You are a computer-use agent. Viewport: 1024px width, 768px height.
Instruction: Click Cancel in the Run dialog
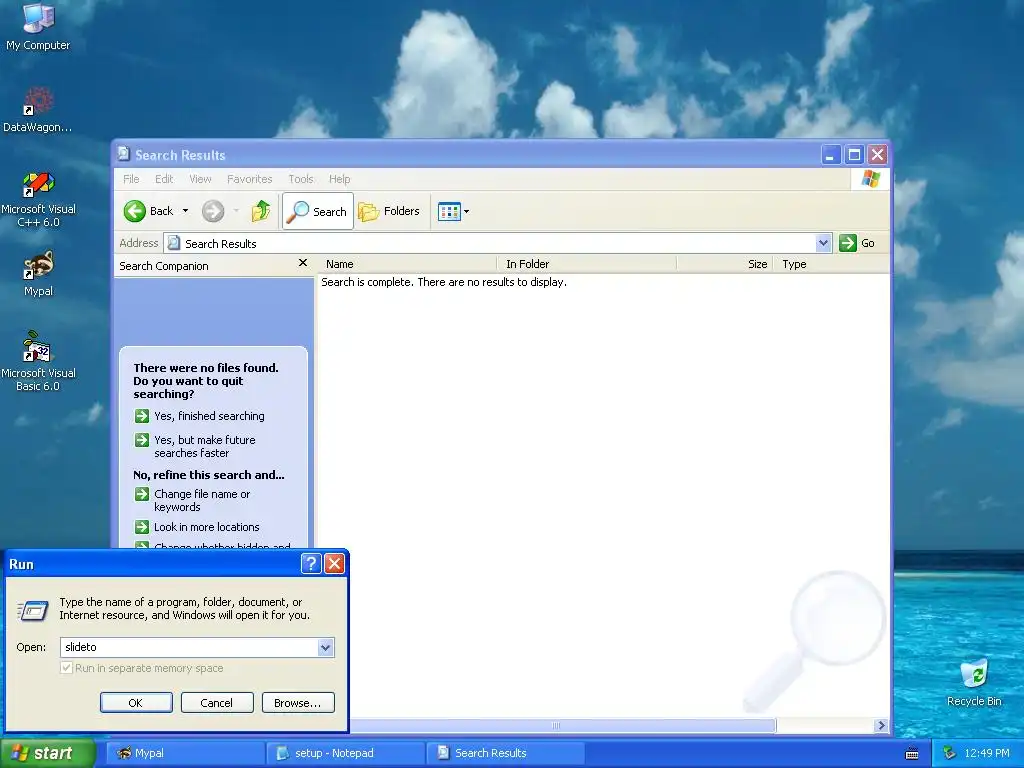tap(217, 703)
